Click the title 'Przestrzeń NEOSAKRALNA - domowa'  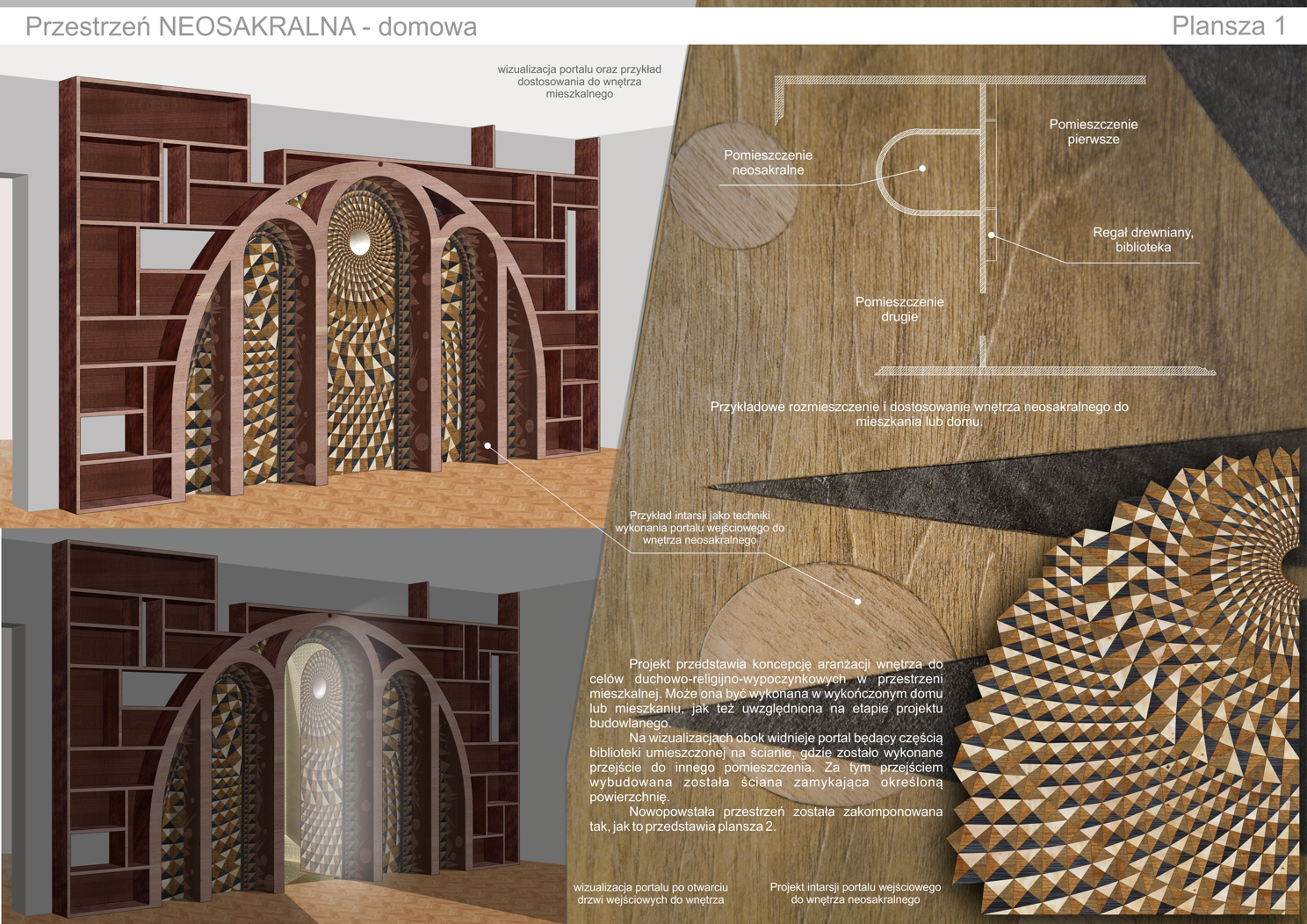click(251, 26)
